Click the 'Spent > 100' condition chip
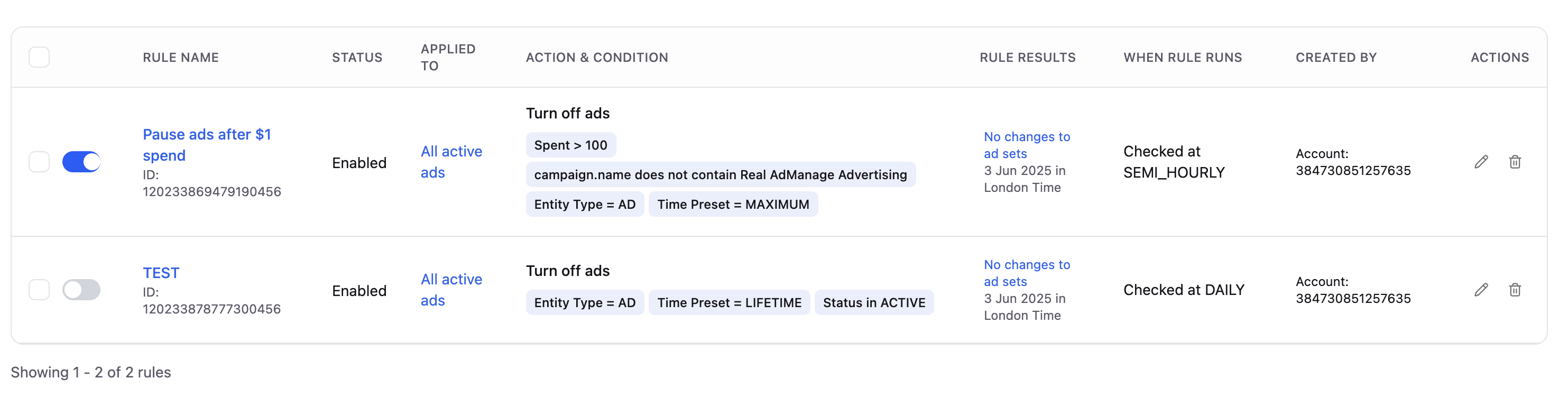This screenshot has height=406, width=1568. pos(570,145)
